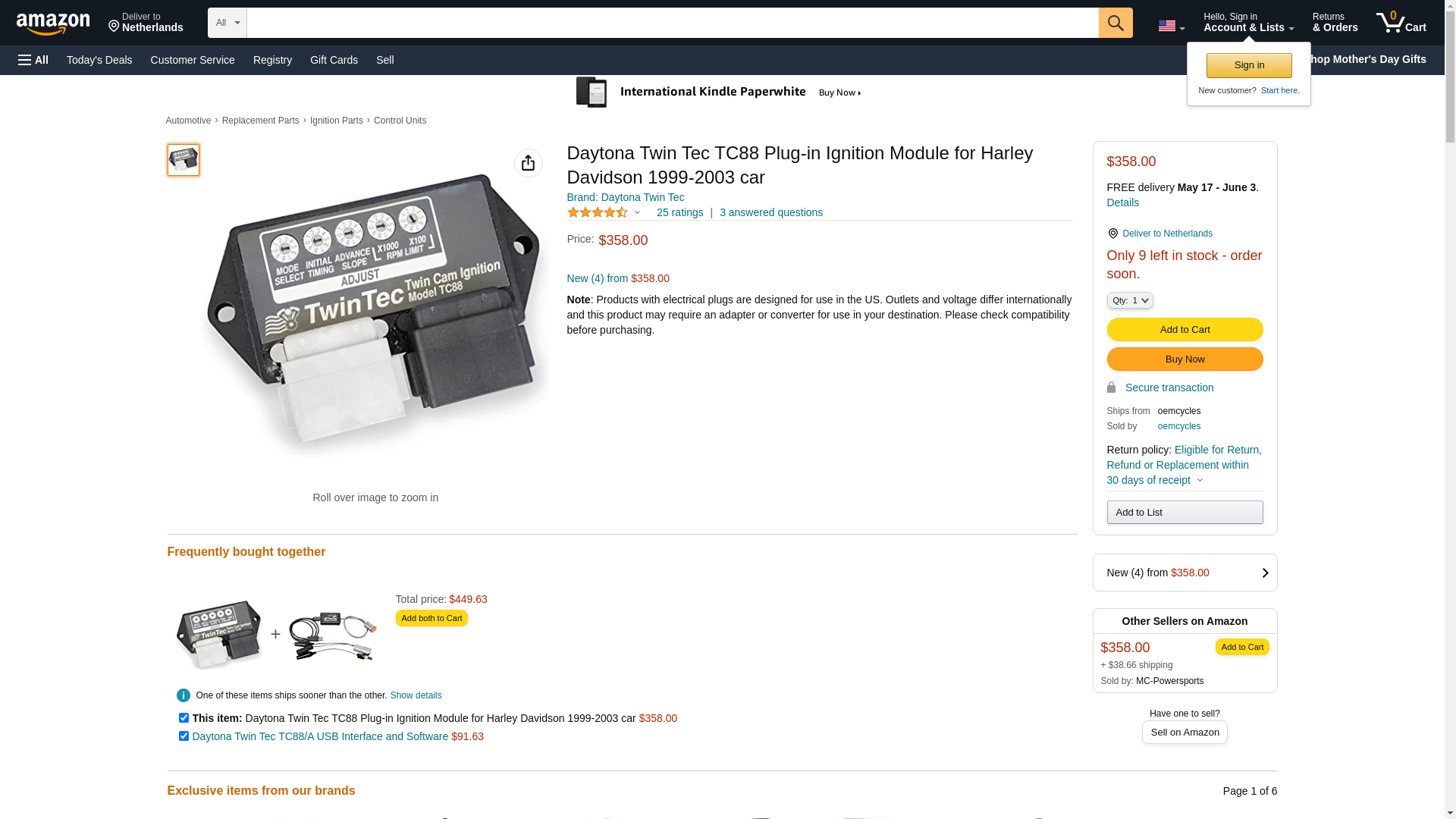
Task: Uncheck the USB Interface and Software checkbox
Action: pos(184,736)
